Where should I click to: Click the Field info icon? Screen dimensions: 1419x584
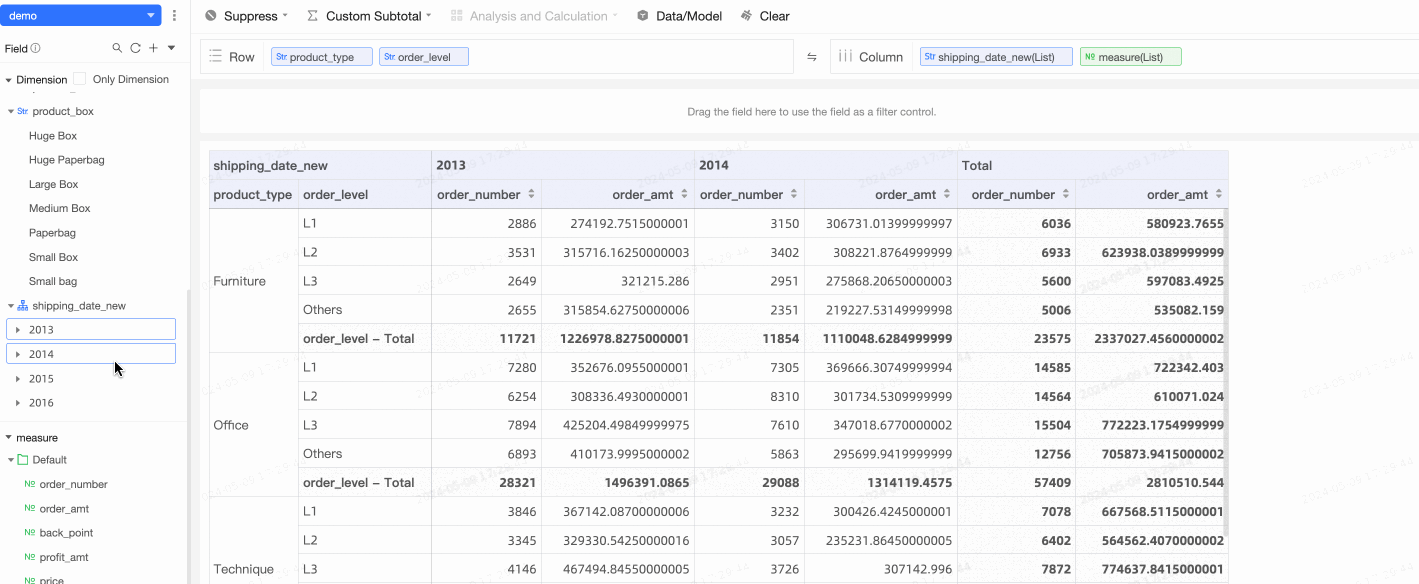tap(36, 48)
